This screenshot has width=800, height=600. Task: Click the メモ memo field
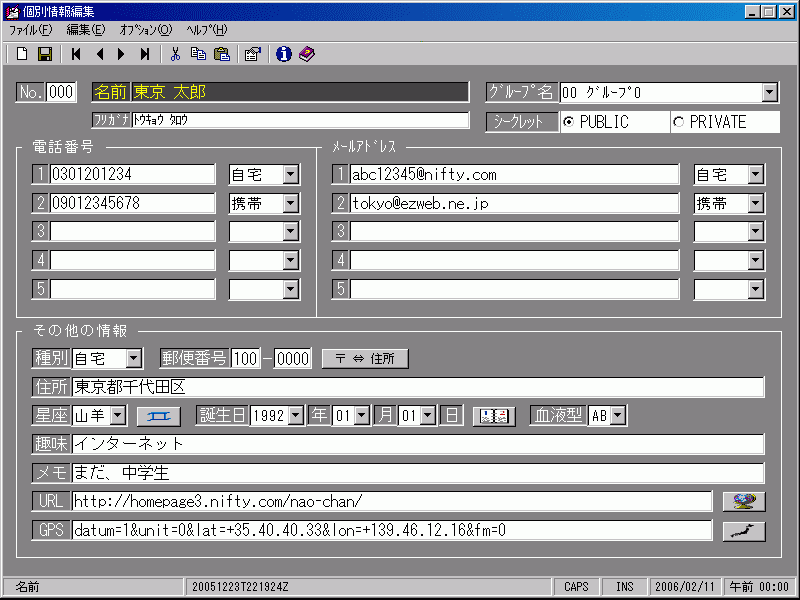coord(418,473)
